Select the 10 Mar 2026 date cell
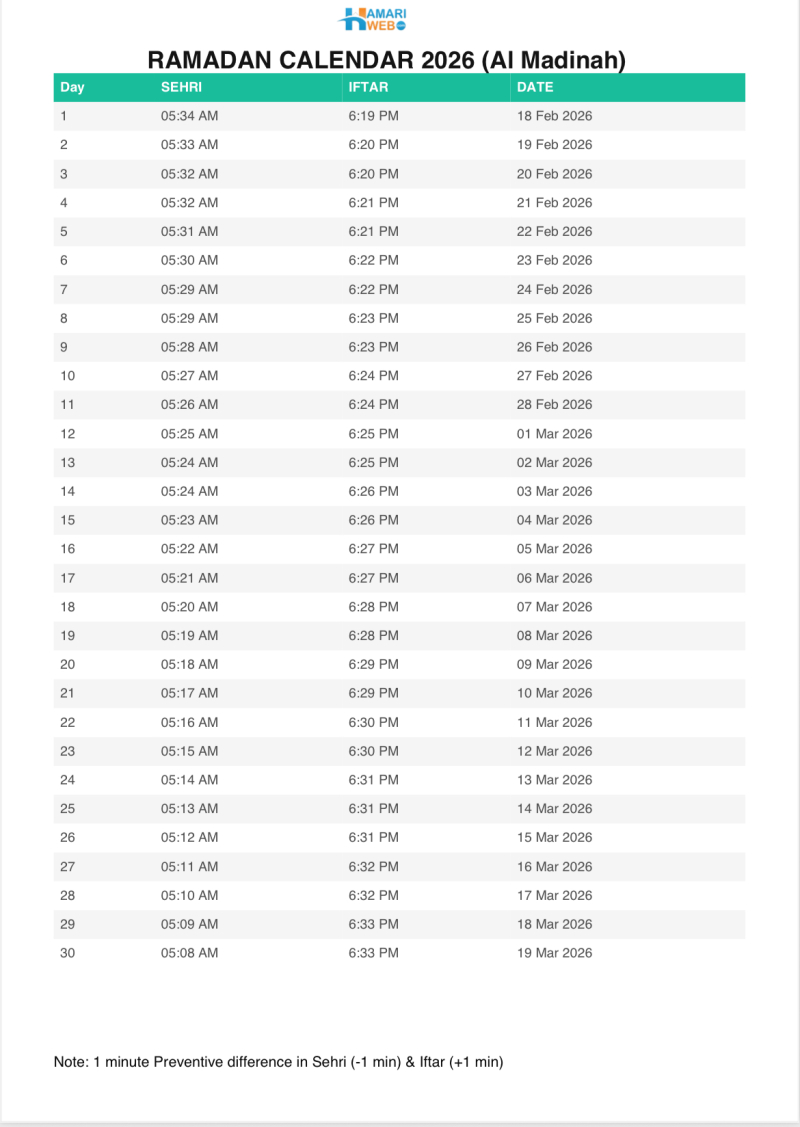 click(554, 693)
